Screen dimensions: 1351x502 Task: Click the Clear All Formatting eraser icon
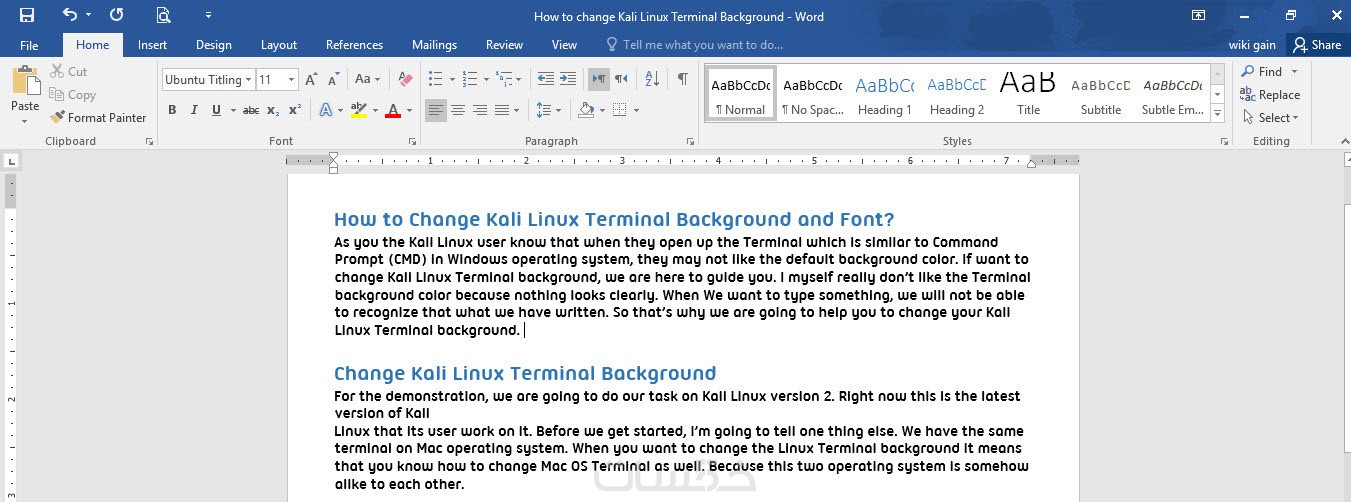point(404,79)
